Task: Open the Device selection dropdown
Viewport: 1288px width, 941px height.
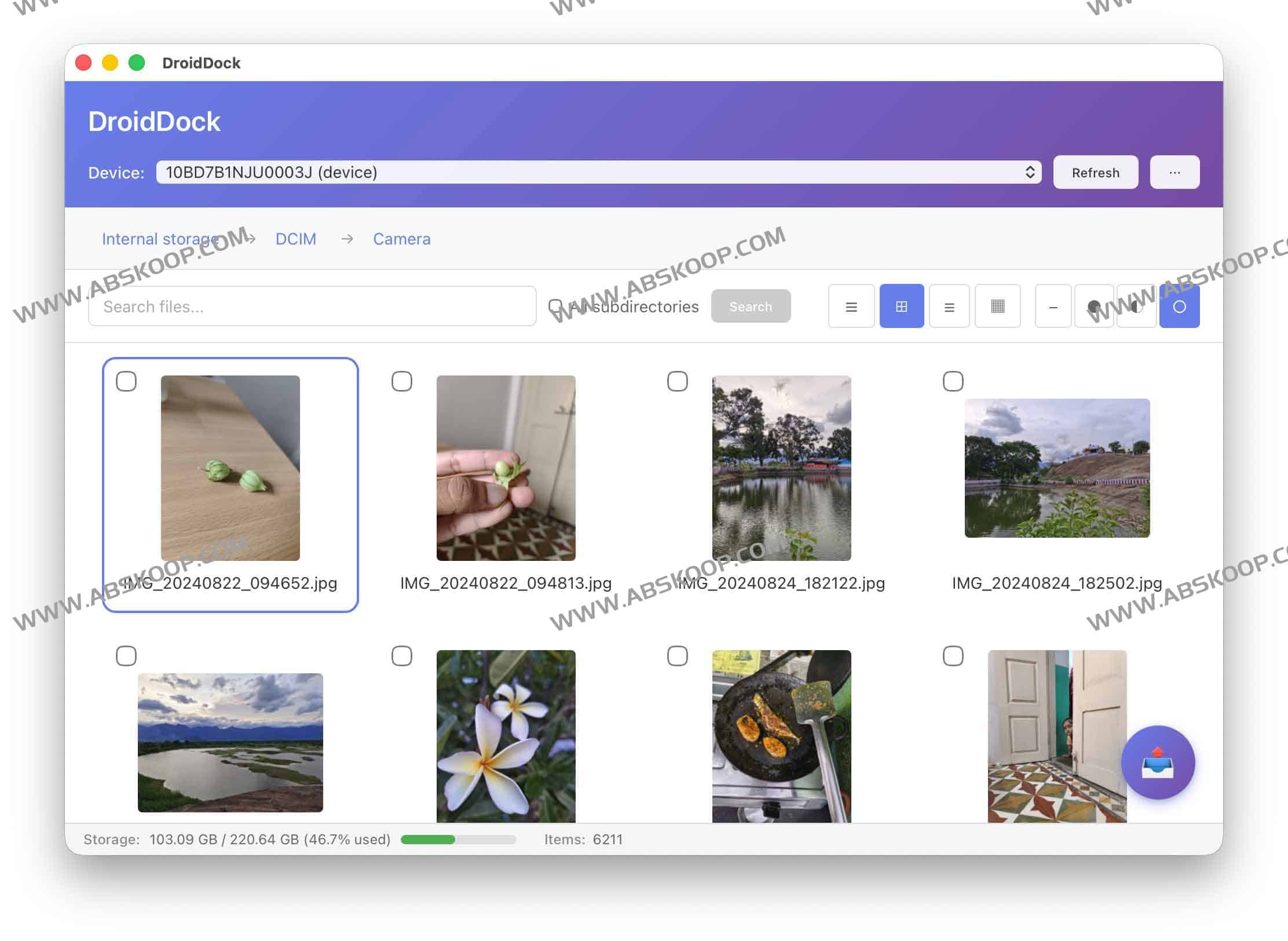Action: tap(597, 172)
